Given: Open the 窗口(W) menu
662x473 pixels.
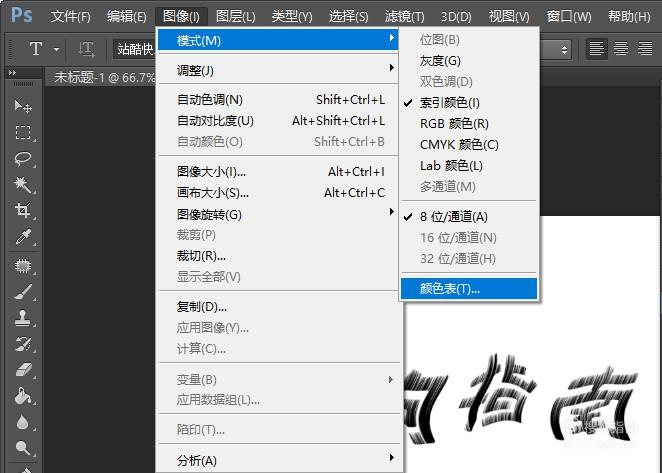Looking at the screenshot, I should [569, 16].
